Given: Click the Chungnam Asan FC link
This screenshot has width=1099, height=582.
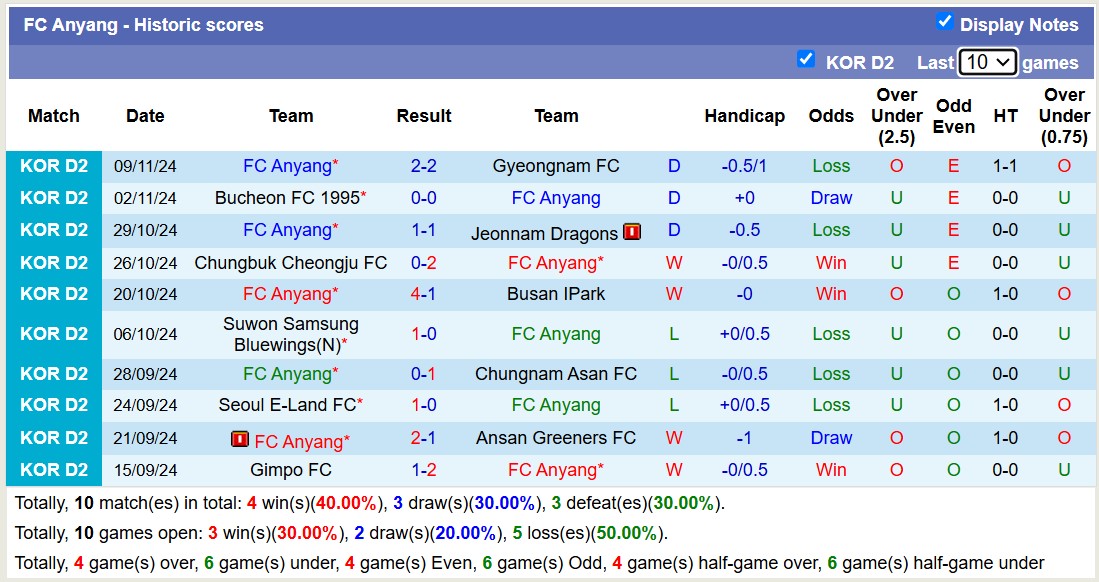Looking at the screenshot, I should tap(556, 374).
